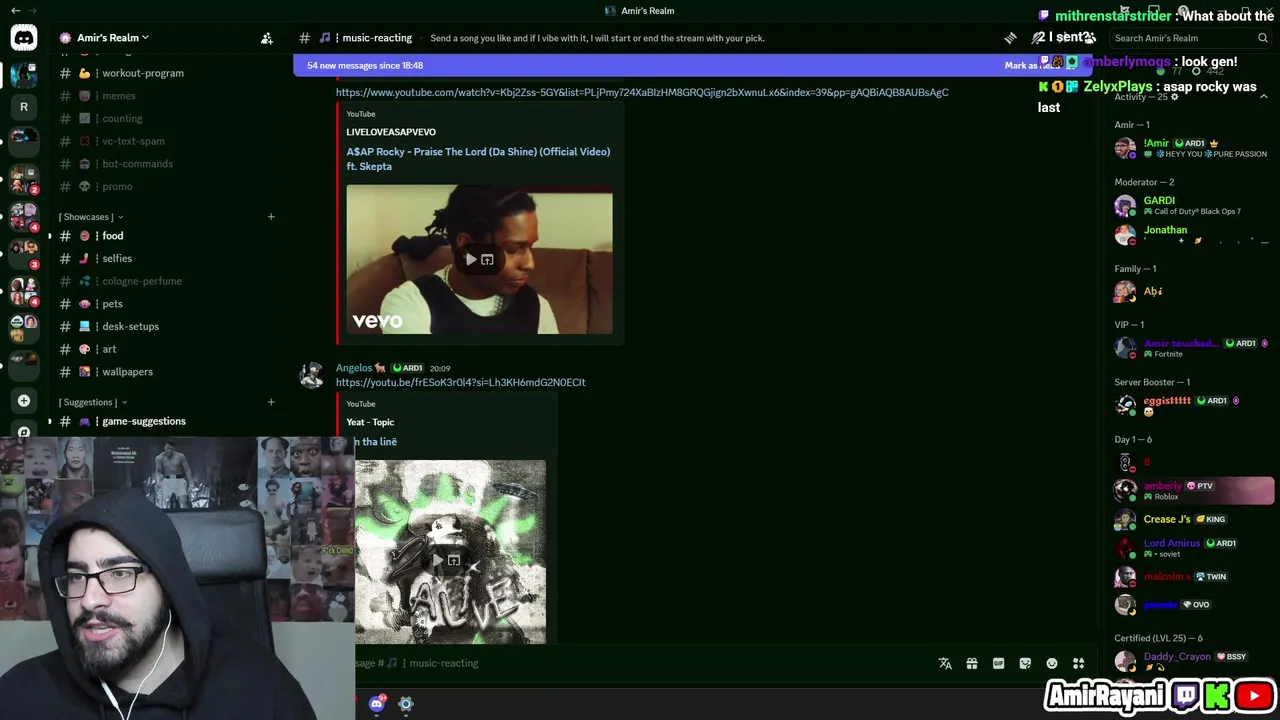Focus the message box for music-reacting
Viewport: 1280px width, 720px height.
(x=640, y=663)
